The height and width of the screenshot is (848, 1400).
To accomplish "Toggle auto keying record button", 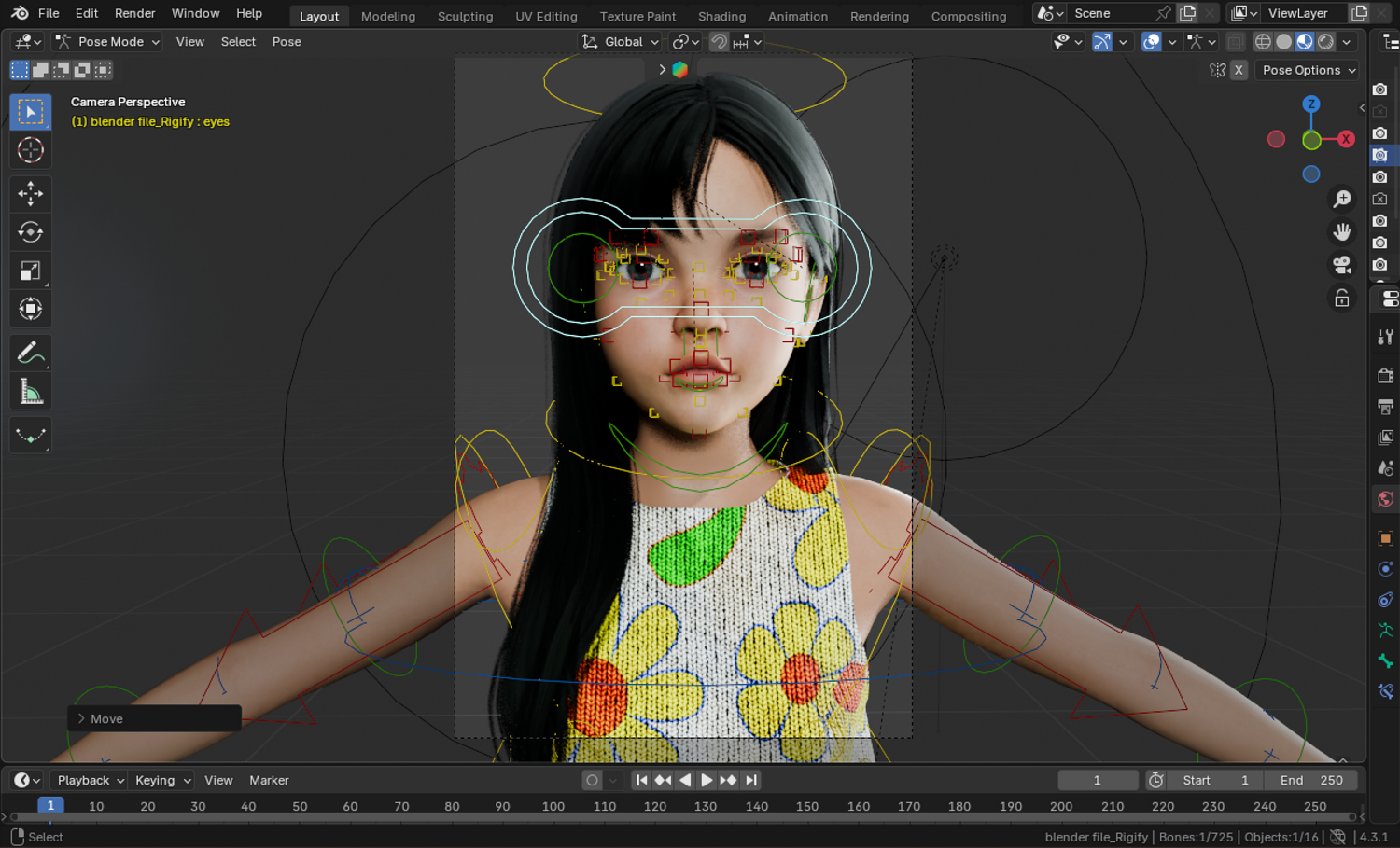I will (592, 780).
